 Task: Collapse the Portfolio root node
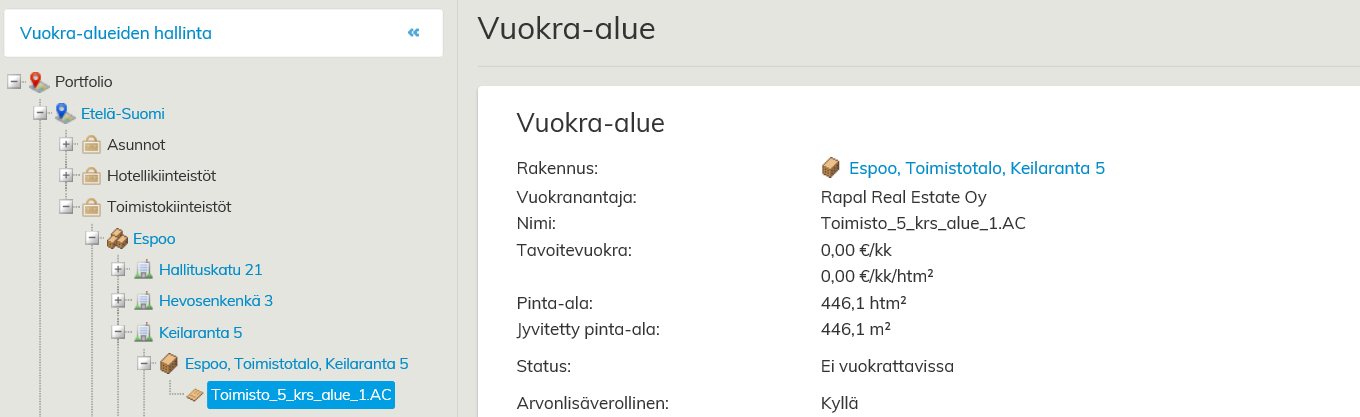point(14,82)
